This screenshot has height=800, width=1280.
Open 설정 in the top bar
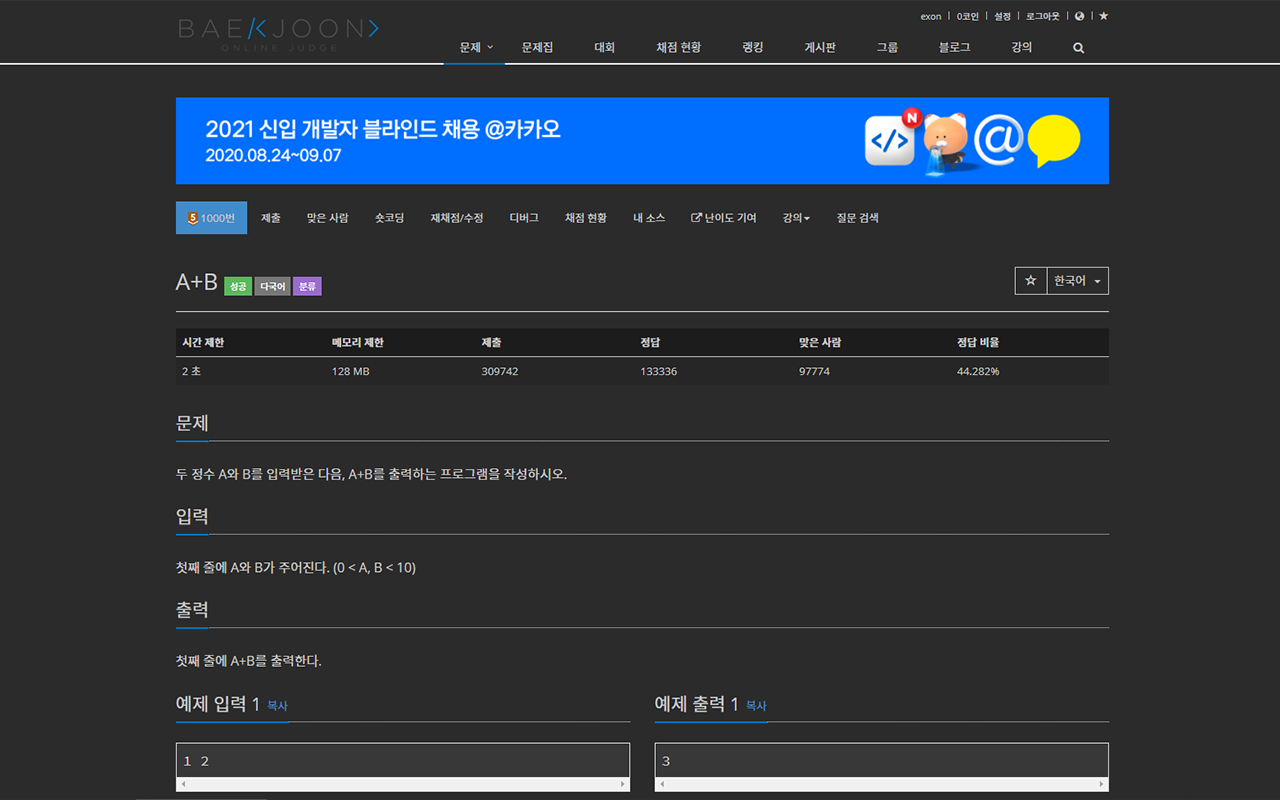pyautogui.click(x=1003, y=16)
